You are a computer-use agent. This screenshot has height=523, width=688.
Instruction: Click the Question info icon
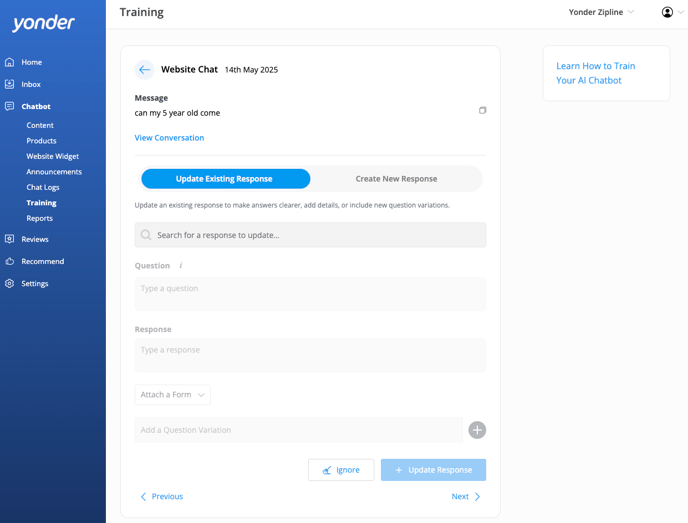click(181, 266)
